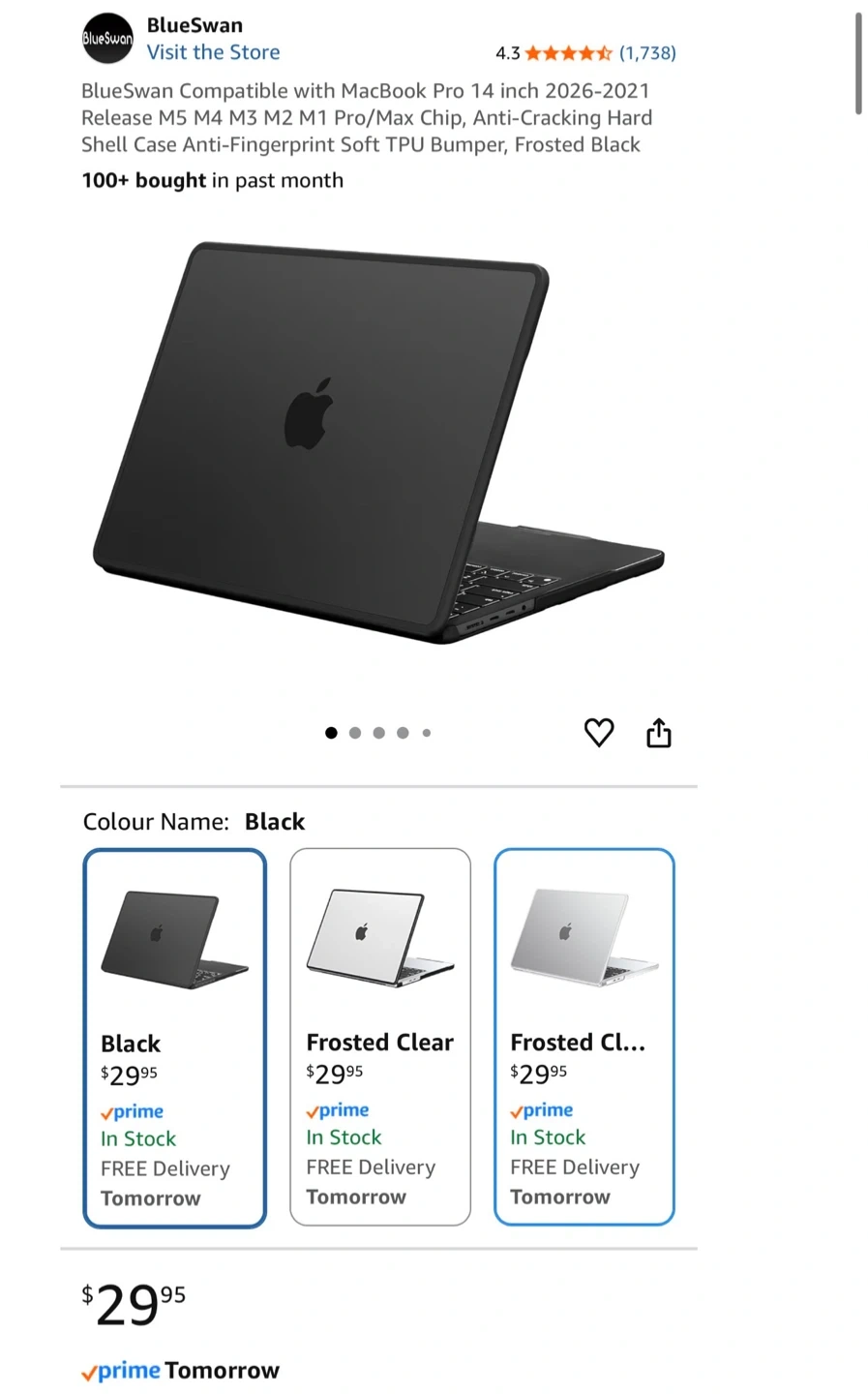Jump to the second image dot
The height and width of the screenshot is (1394, 868).
click(355, 733)
